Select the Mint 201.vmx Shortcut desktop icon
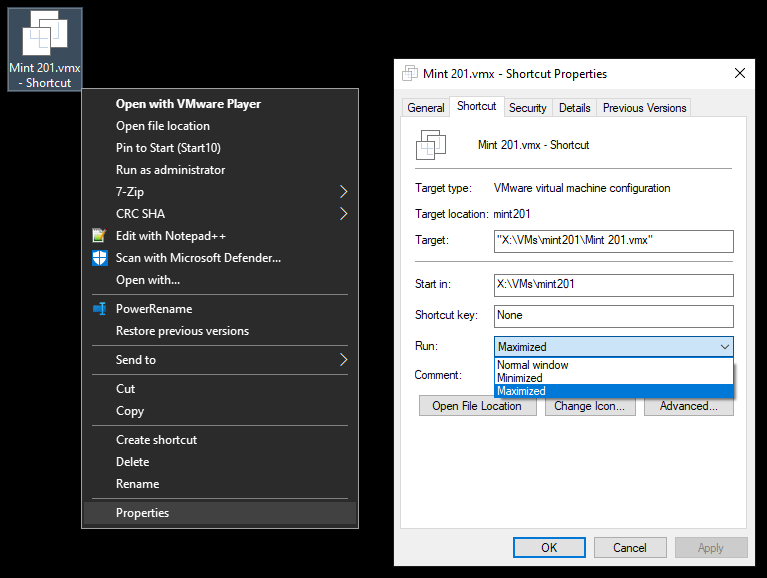Image resolution: width=767 pixels, height=578 pixels. [x=45, y=49]
